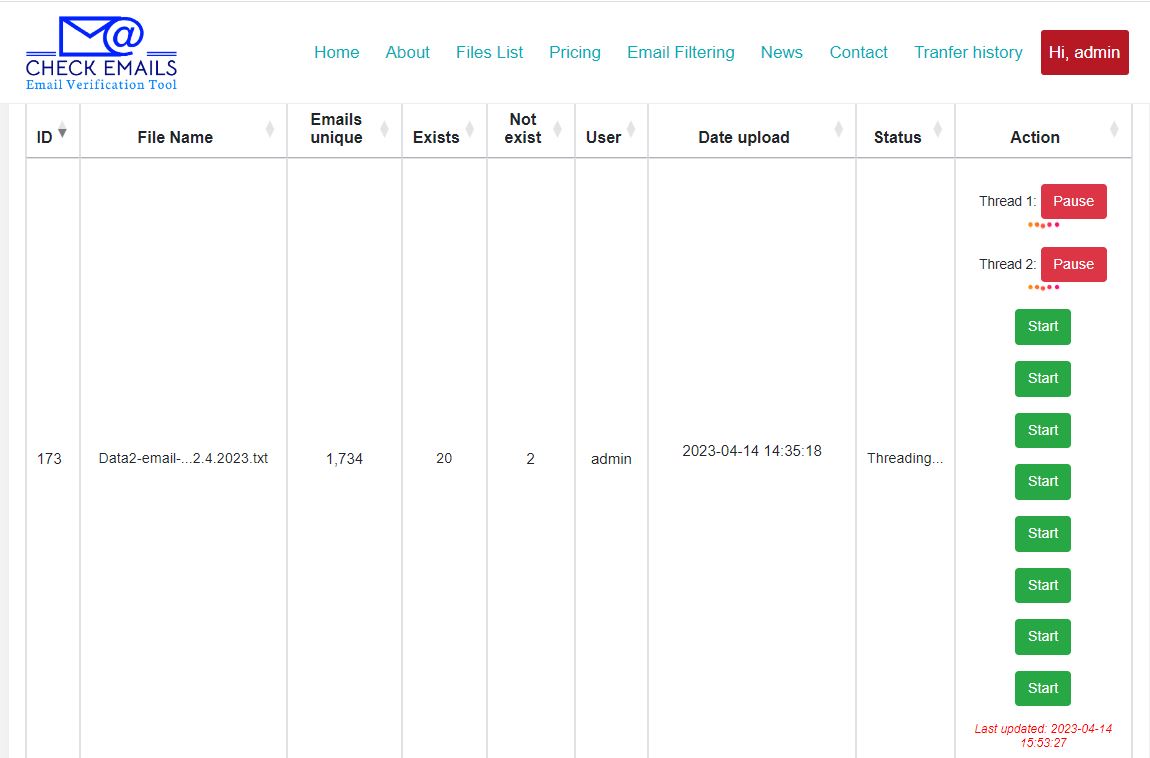The image size is (1150, 758).
Task: Click file name Data2-email-...2.4.2023.txt
Action: tap(183, 459)
